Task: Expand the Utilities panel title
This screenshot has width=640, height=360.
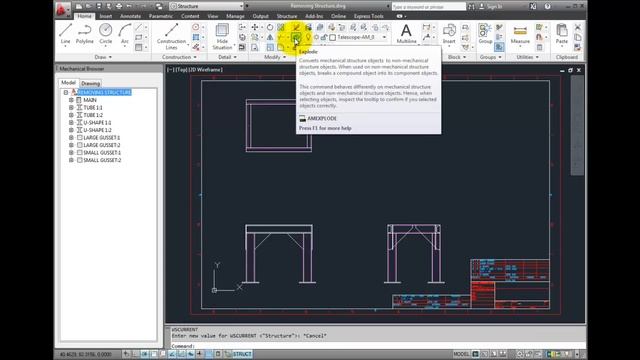Action: (527, 57)
